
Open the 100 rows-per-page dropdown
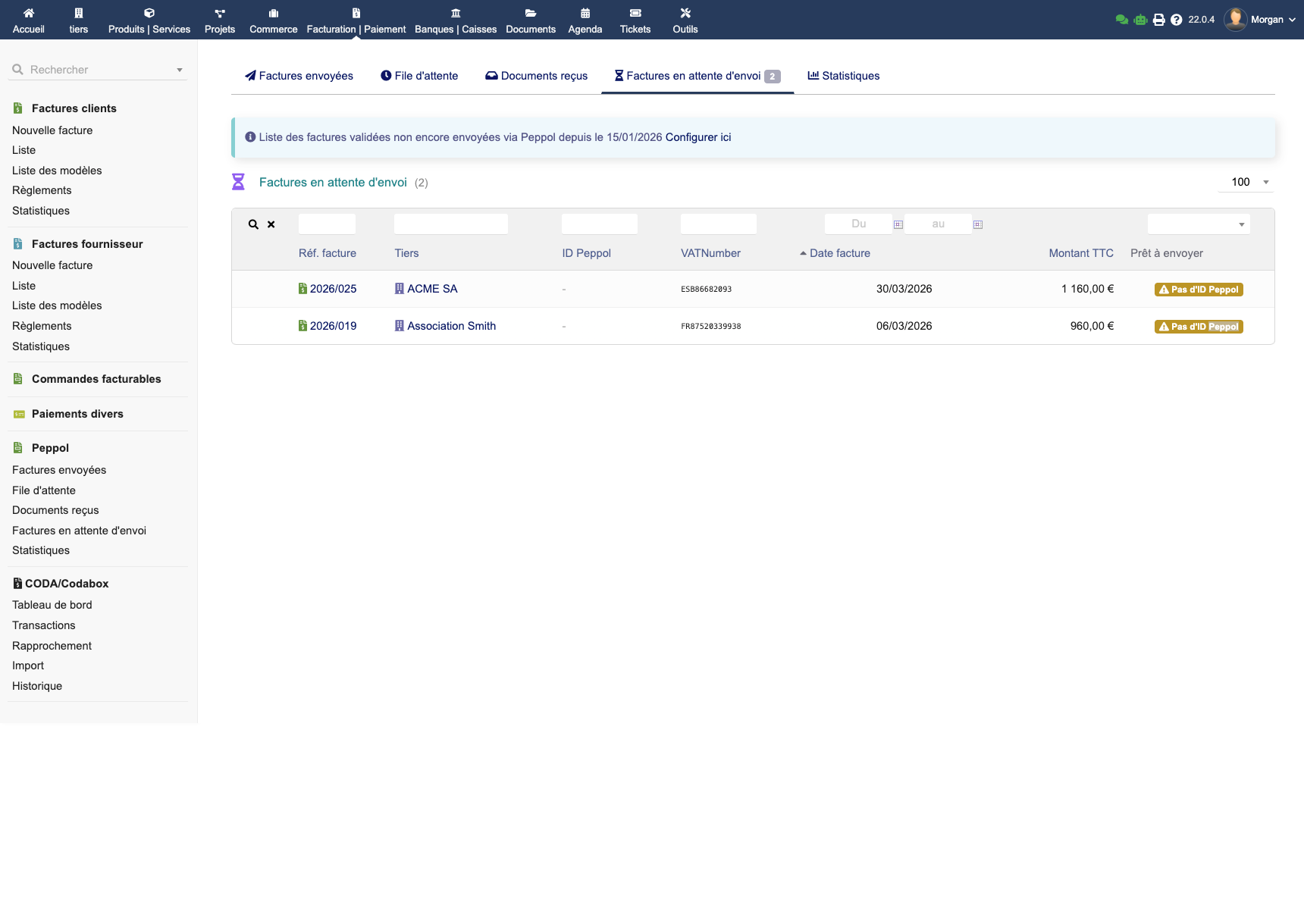tap(1247, 182)
